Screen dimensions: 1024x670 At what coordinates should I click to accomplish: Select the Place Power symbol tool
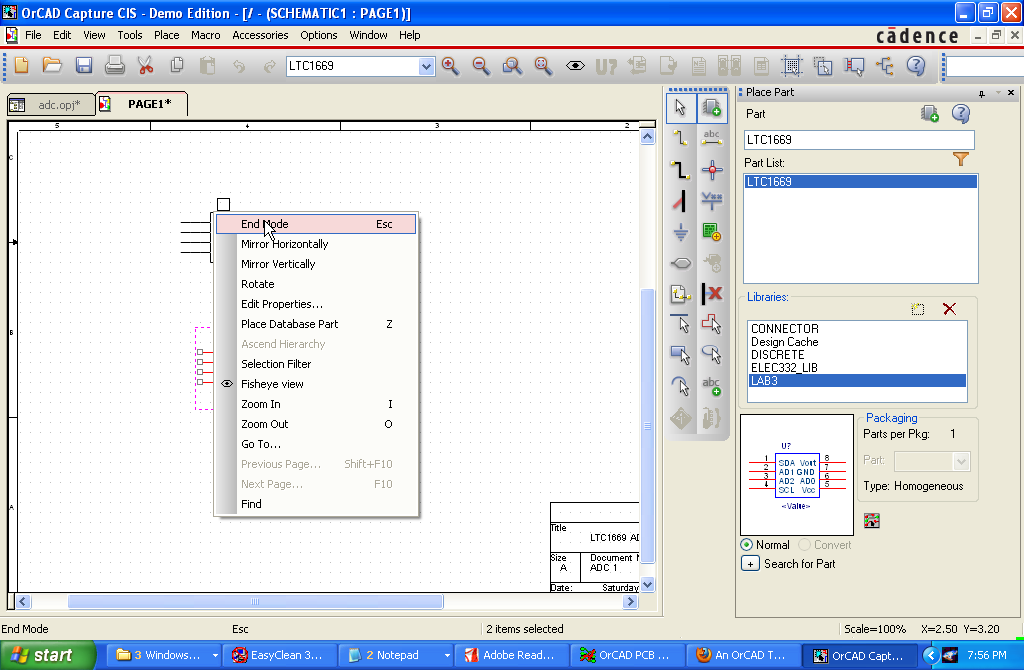point(712,201)
